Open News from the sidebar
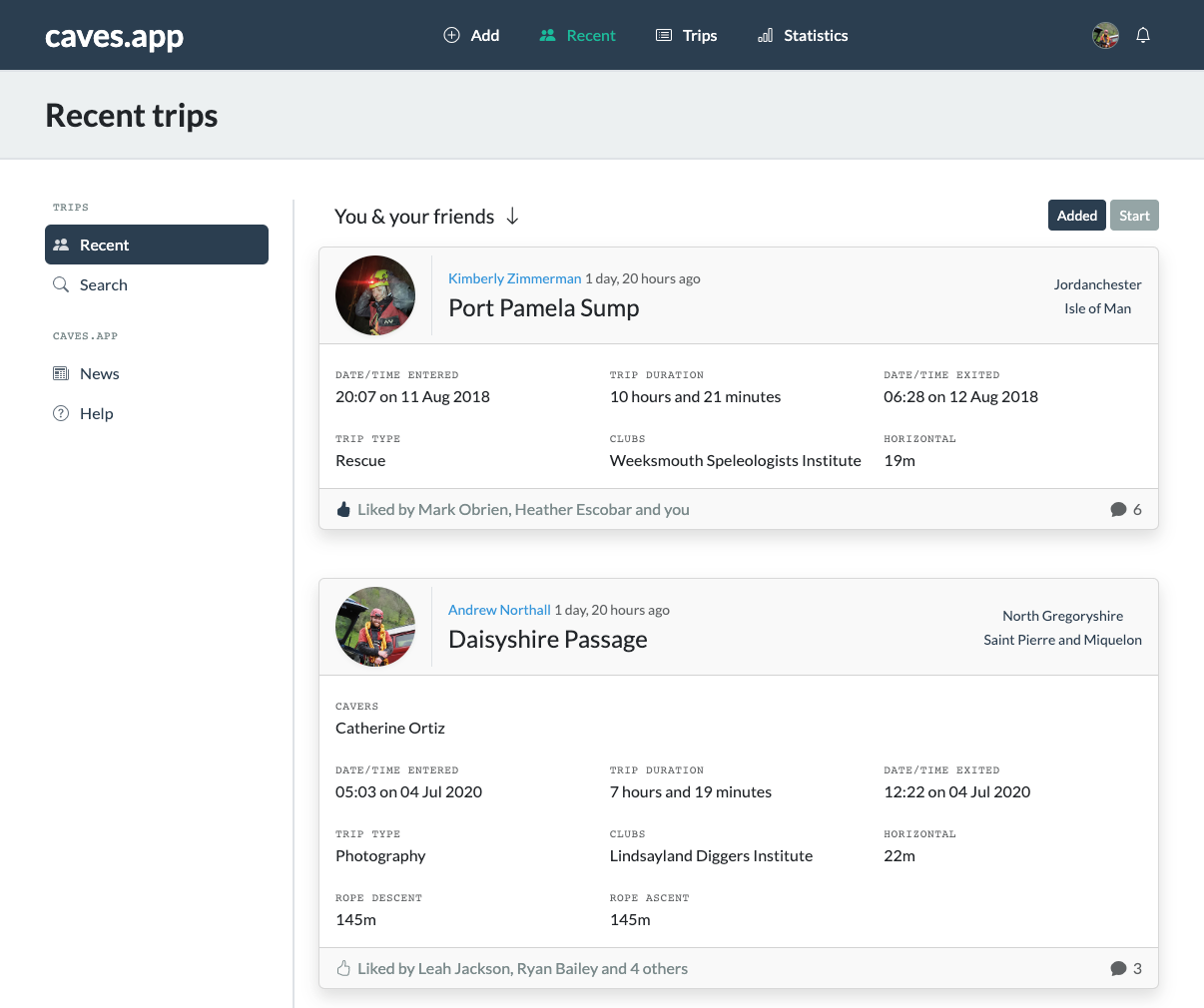 tap(99, 373)
